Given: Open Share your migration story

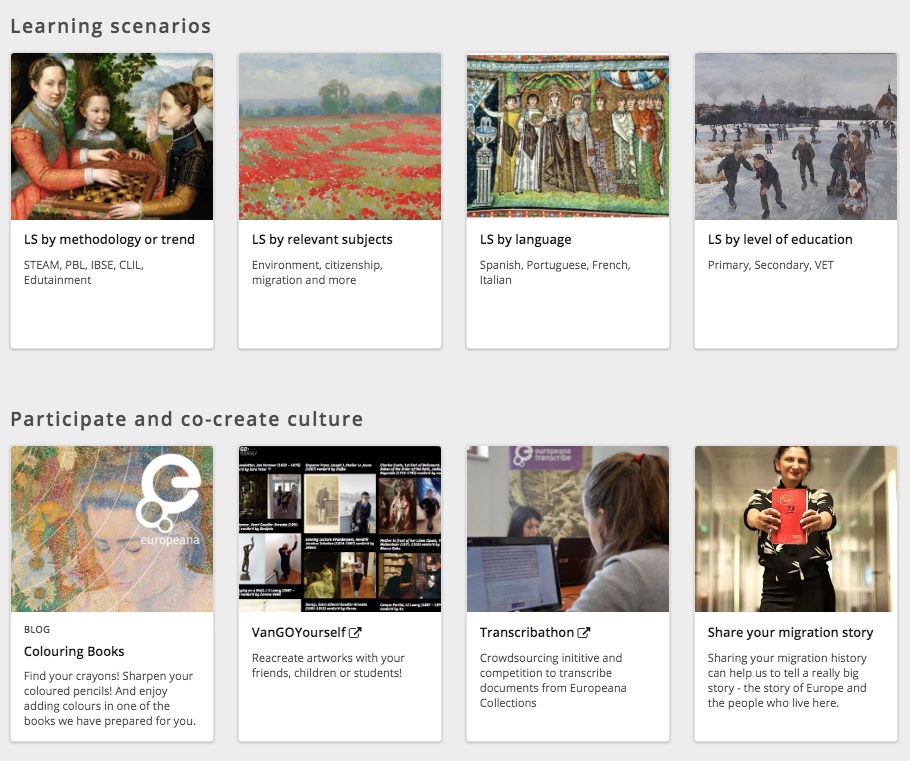Looking at the screenshot, I should pos(790,633).
